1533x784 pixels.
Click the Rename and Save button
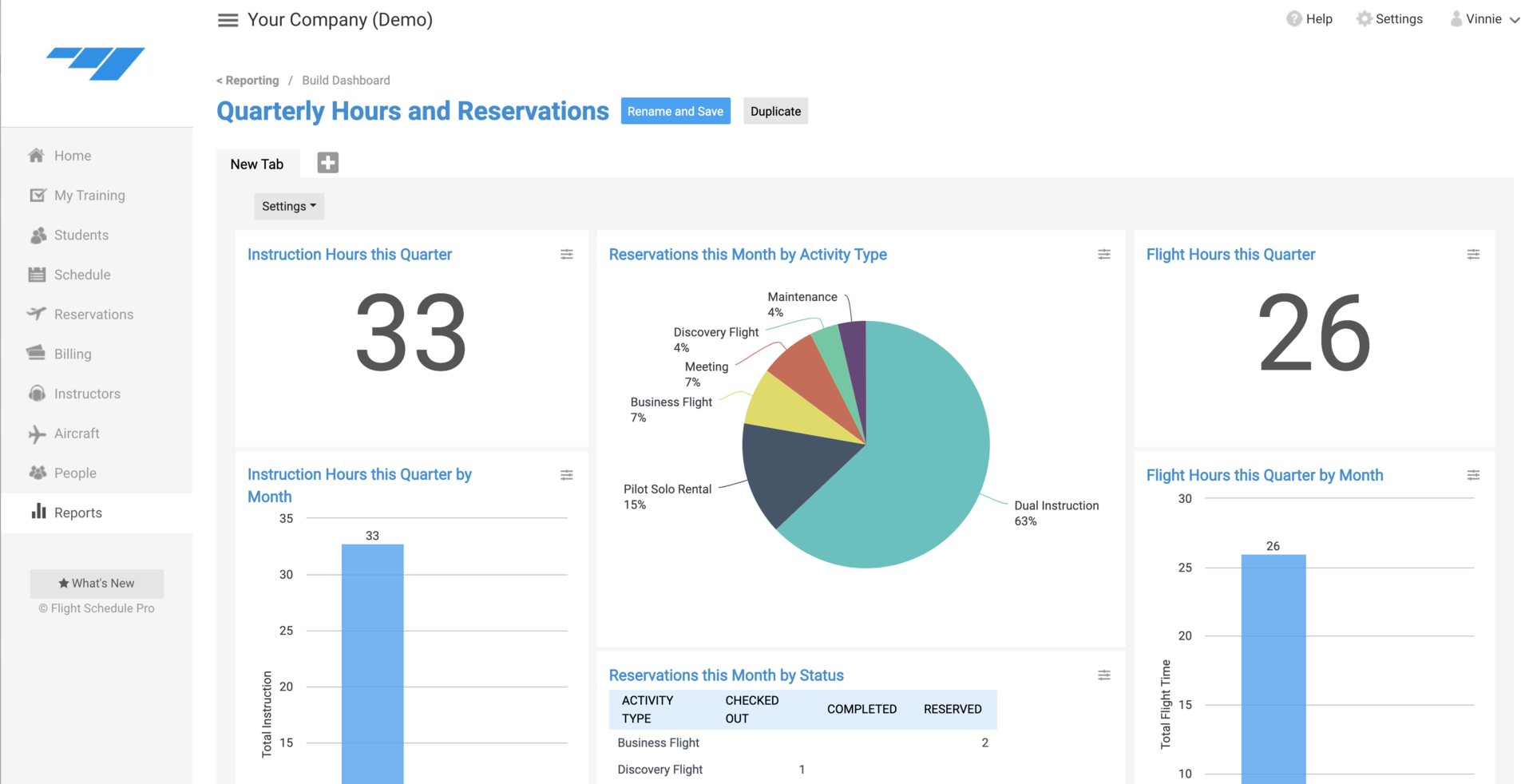pos(675,111)
